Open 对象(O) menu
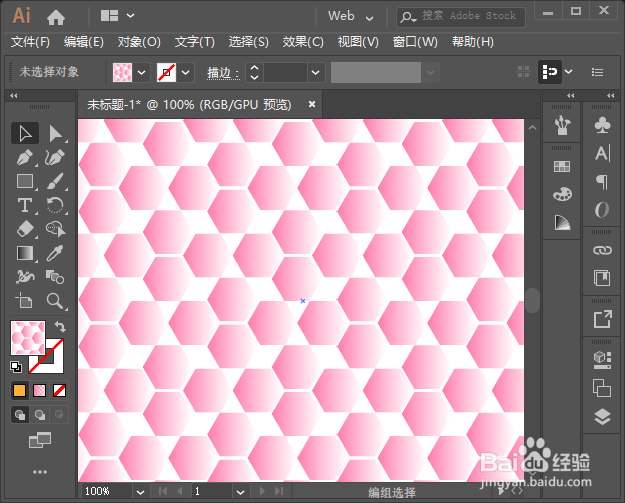625x503 pixels. point(139,42)
